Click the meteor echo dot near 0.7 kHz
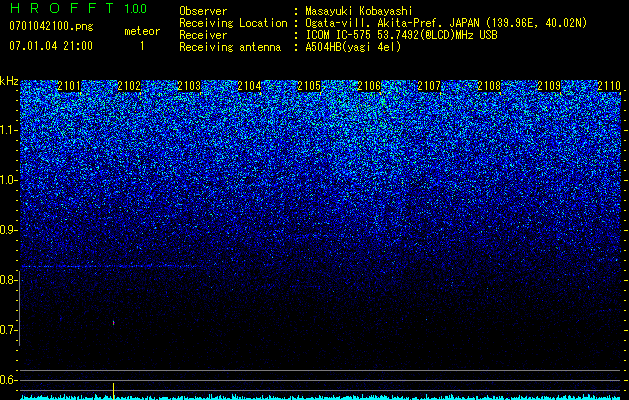Screen dimensions: 629x400 114,323
